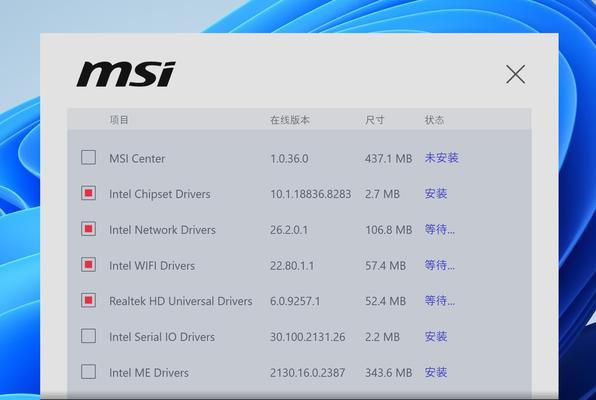Screen dimensions: 596x400
Task: Click the 2.7 MB size value
Action: [x=382, y=194]
